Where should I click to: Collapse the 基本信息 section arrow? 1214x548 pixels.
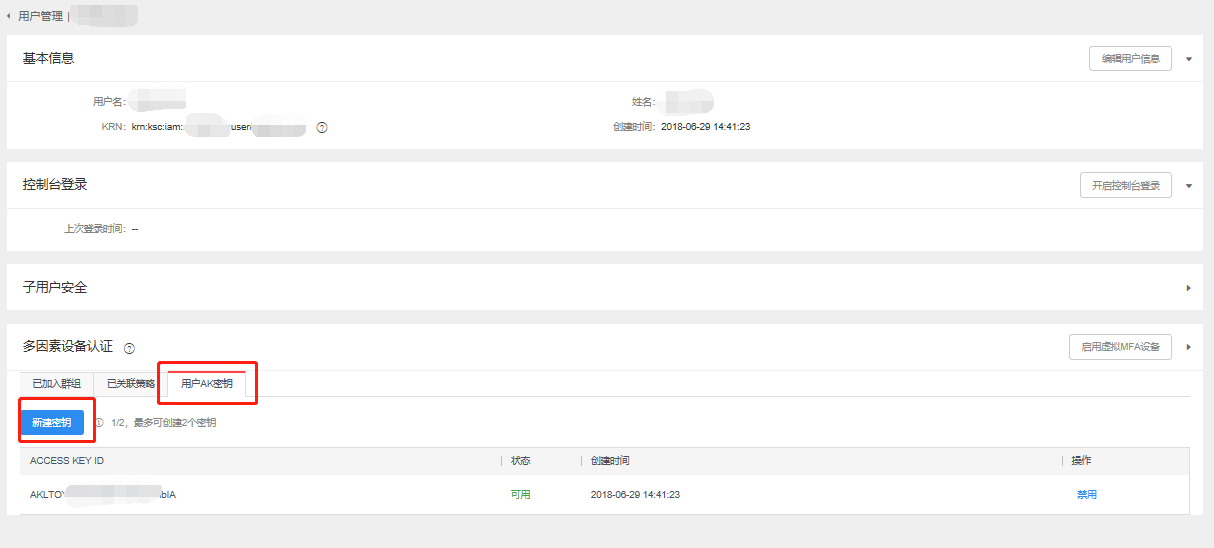click(x=1189, y=59)
